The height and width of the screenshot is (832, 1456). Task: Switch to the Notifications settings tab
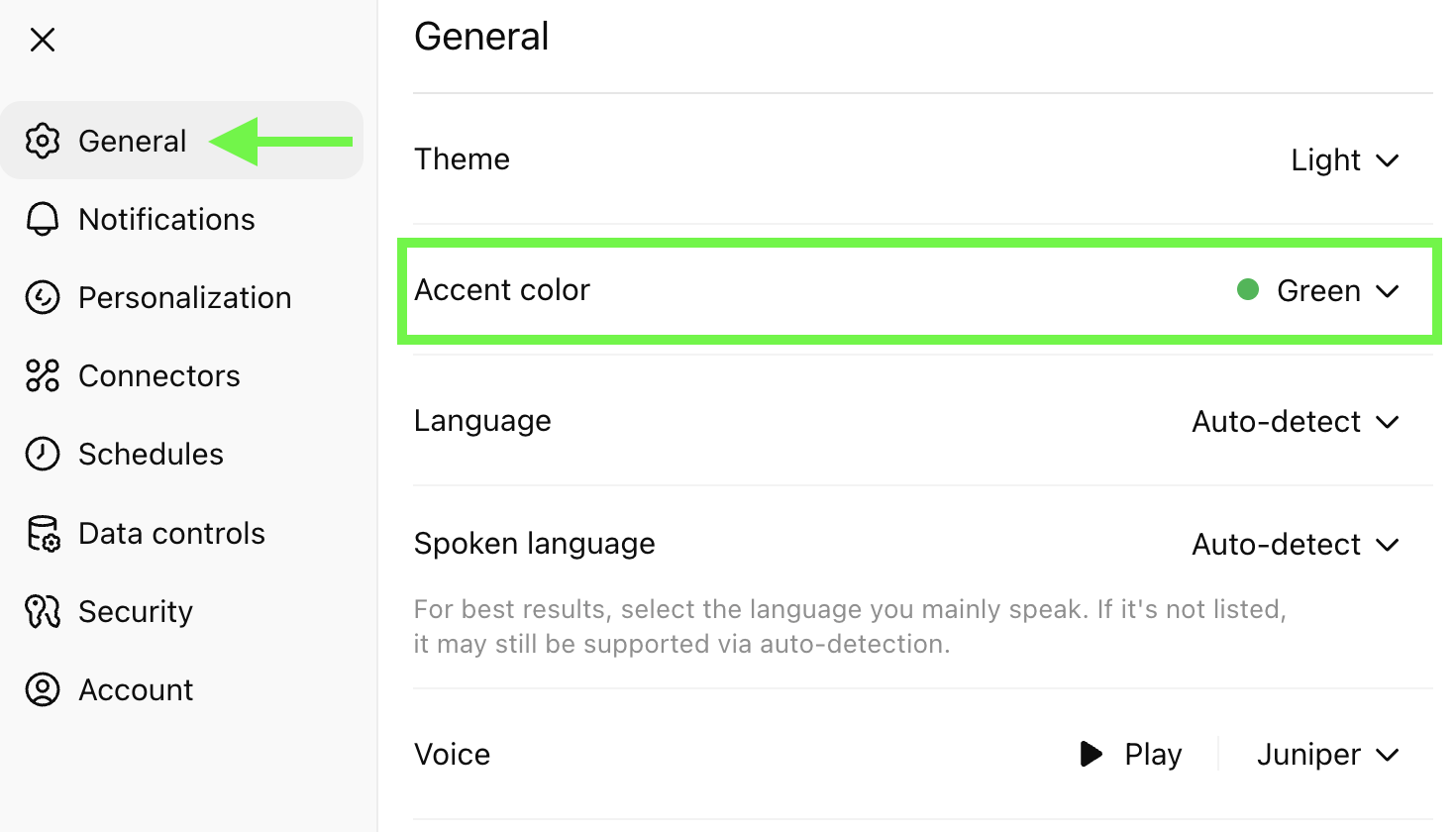point(165,219)
